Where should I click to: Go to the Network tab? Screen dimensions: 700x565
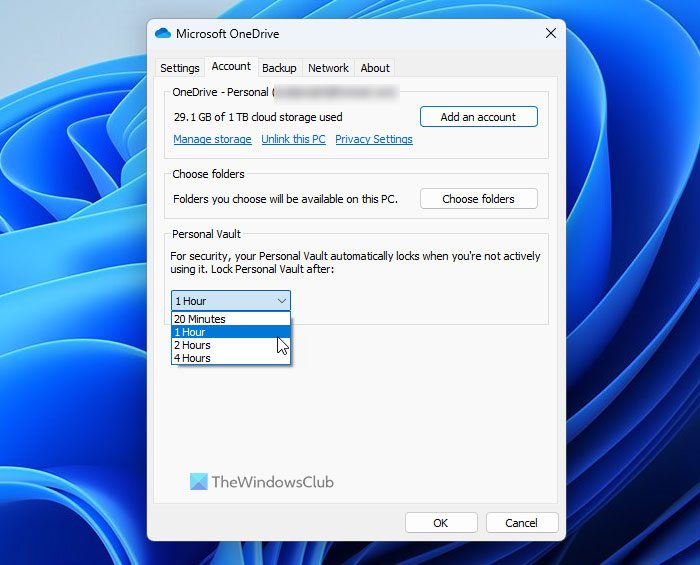(x=328, y=68)
